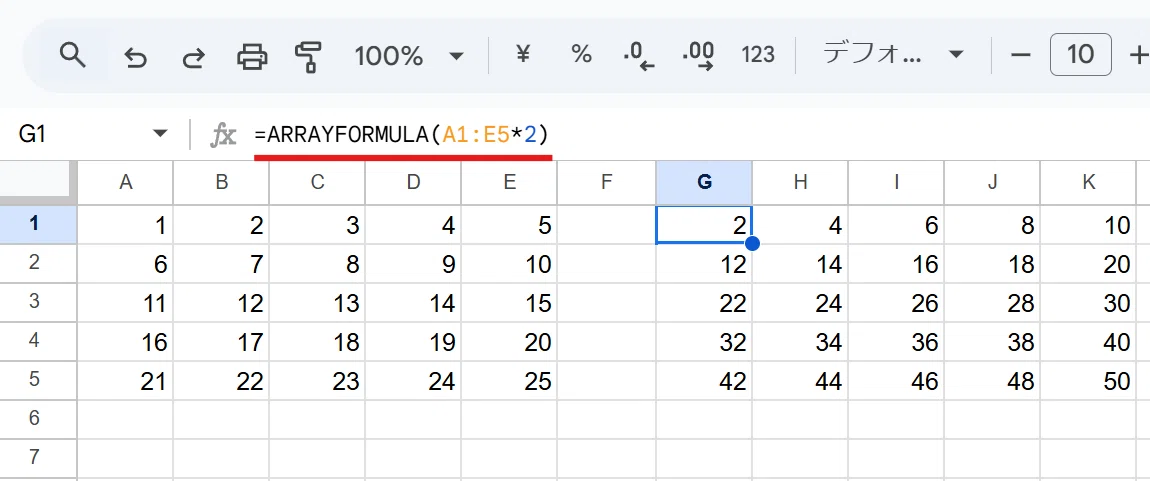The height and width of the screenshot is (481, 1150).
Task: Click the font size field showing 10
Action: click(x=1080, y=54)
